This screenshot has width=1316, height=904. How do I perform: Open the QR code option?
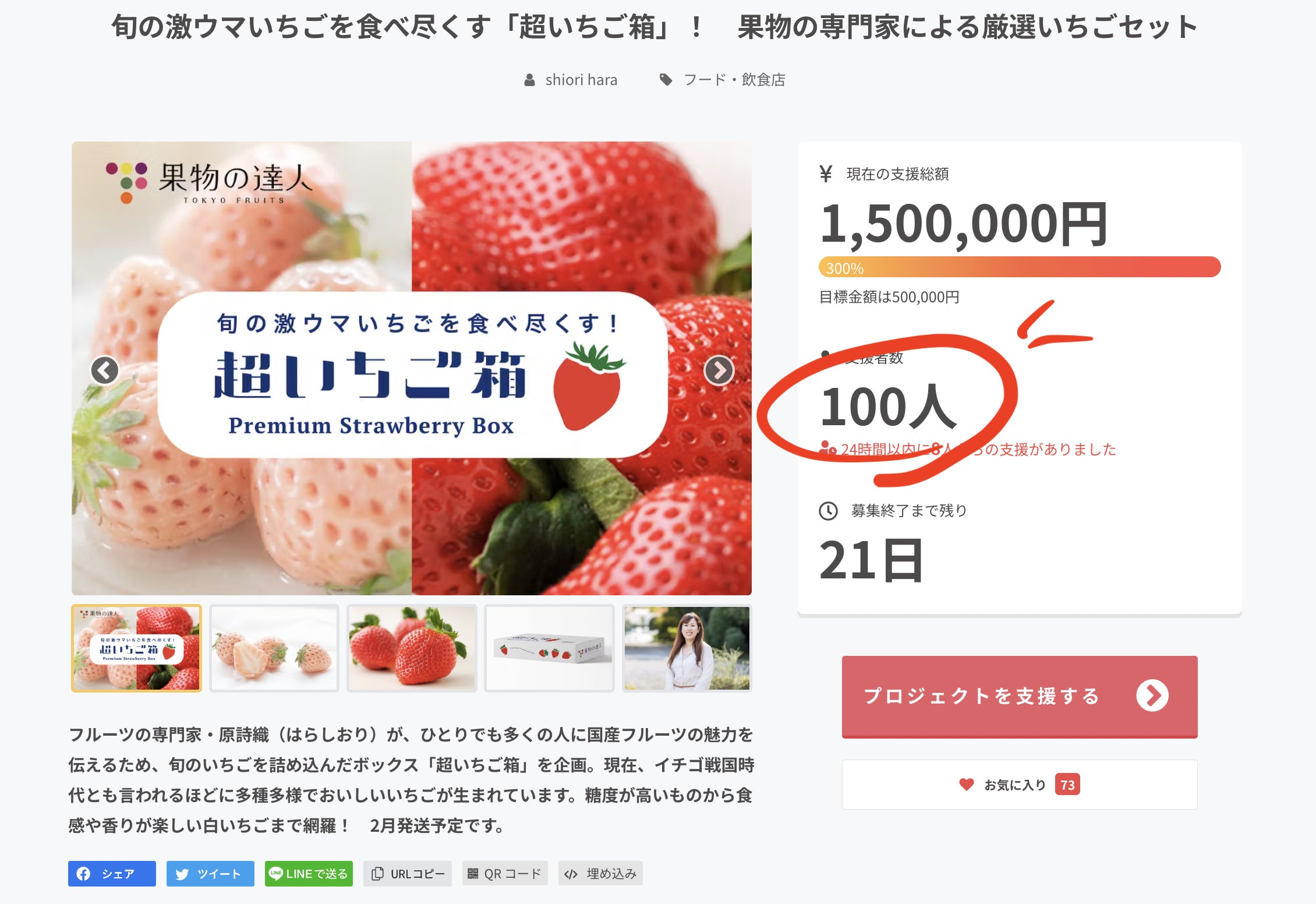point(505,874)
